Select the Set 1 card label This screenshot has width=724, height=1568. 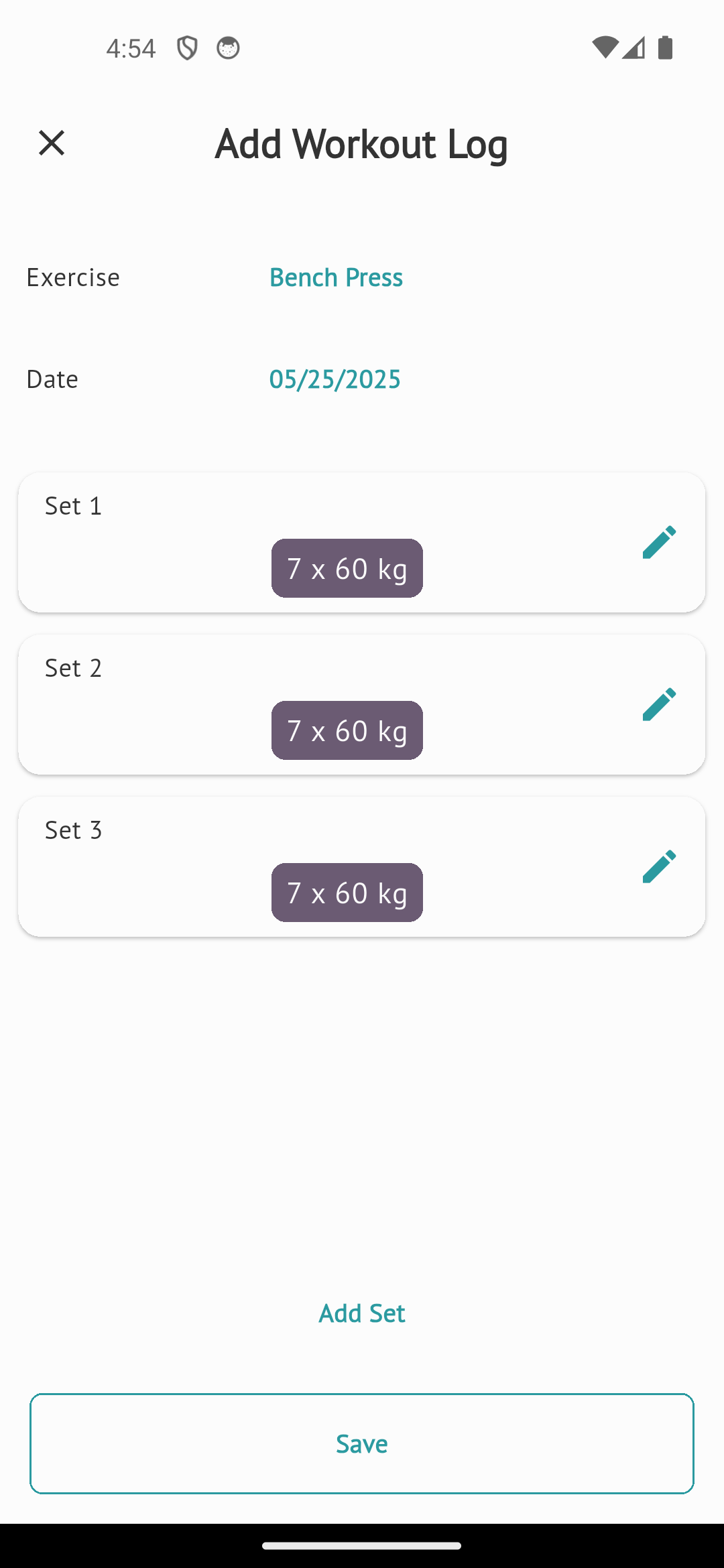[73, 506]
